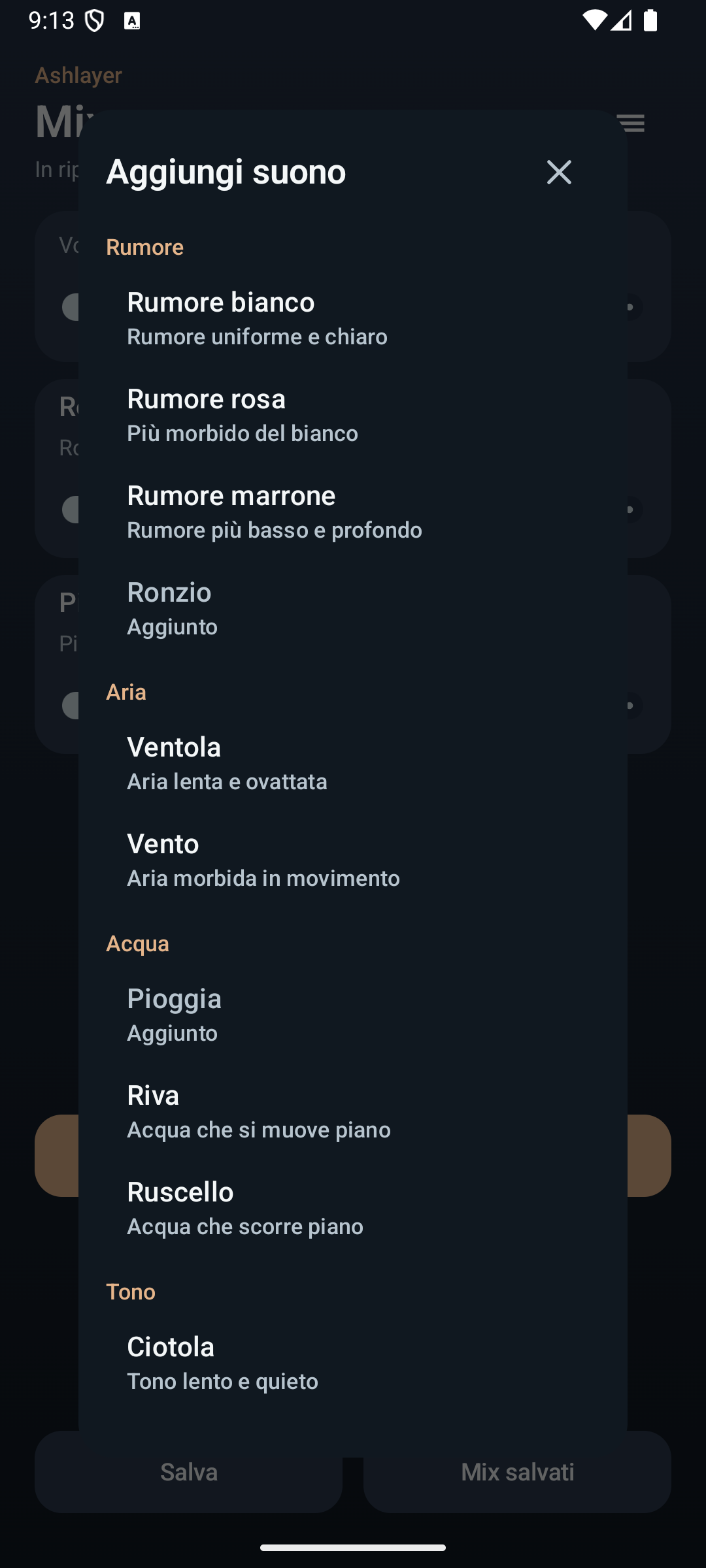Image resolution: width=706 pixels, height=1568 pixels.
Task: Open Mix salvati
Action: (517, 1472)
